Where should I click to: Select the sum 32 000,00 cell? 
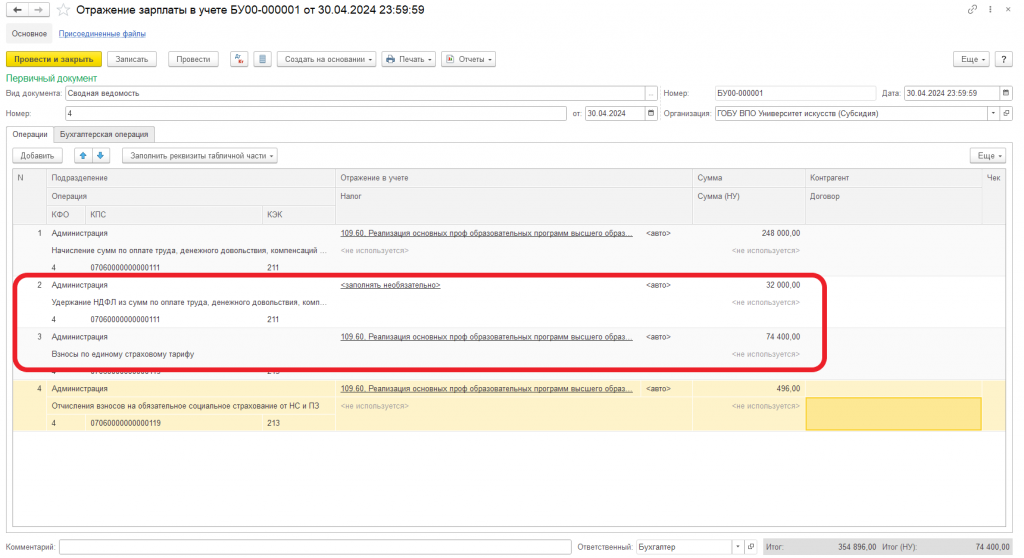coord(749,285)
